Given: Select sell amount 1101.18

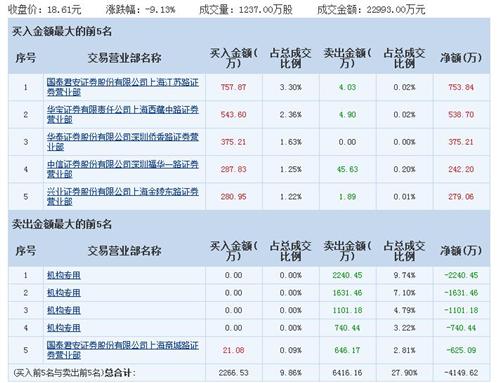Looking at the screenshot, I should (347, 310).
